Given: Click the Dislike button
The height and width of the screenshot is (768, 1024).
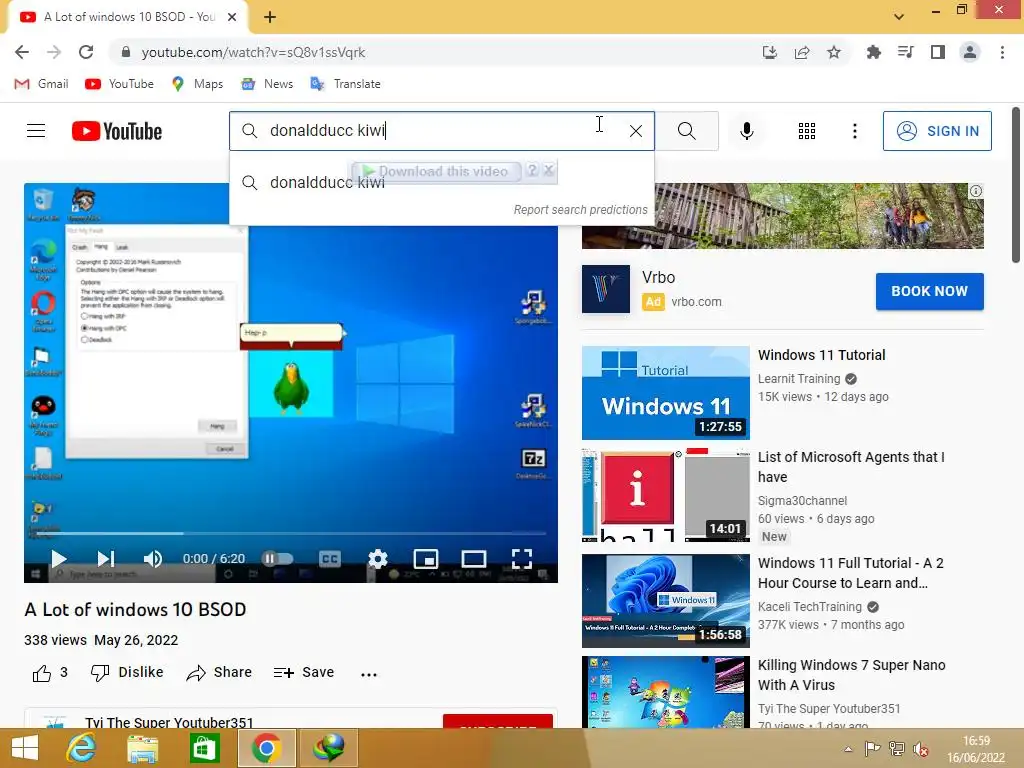Looking at the screenshot, I should (x=127, y=673).
